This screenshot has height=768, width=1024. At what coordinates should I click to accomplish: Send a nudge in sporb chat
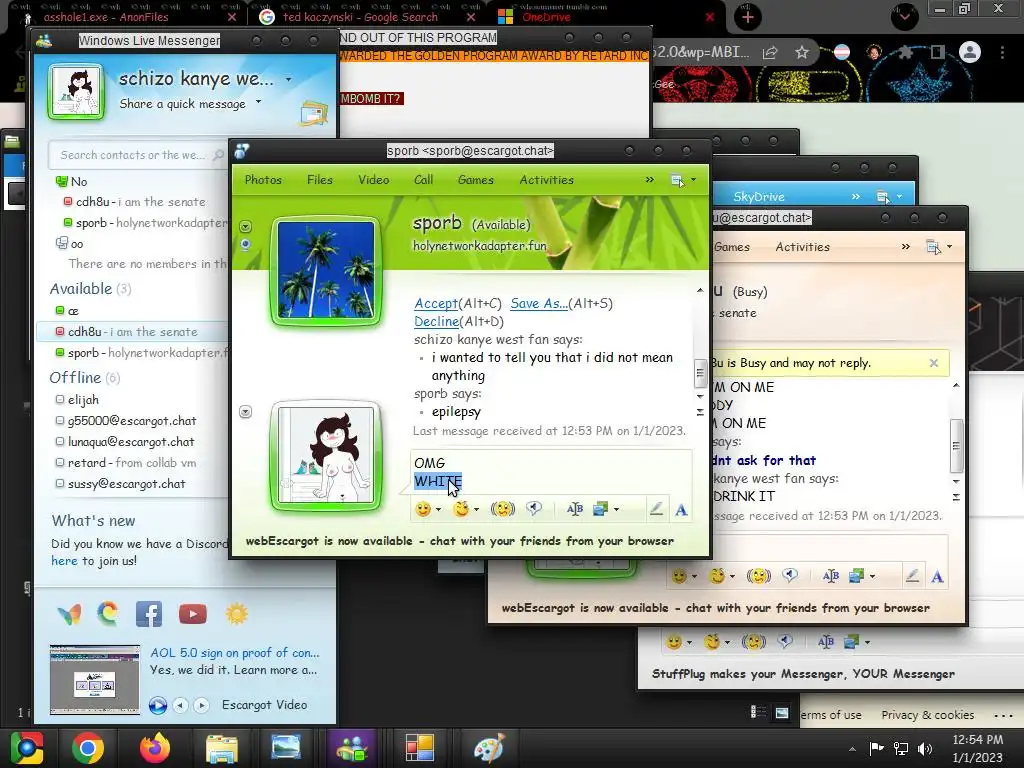click(502, 509)
